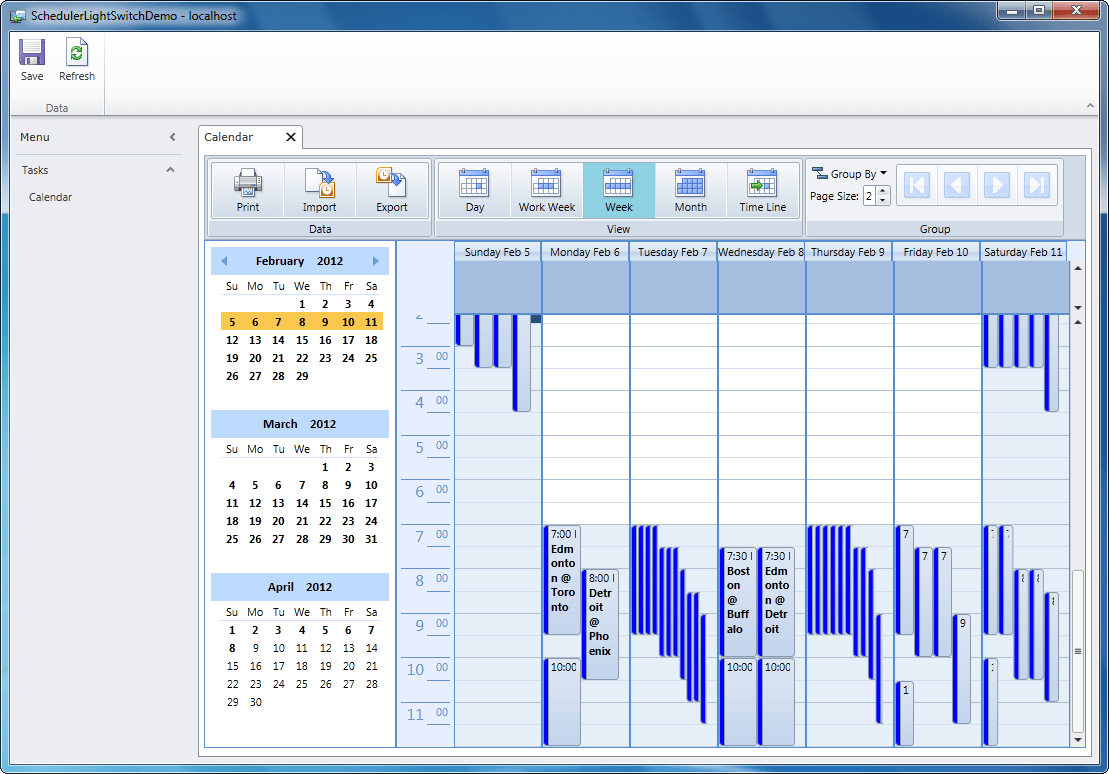Switch to Time Line view
Screen dimensions: 1109x774
pos(763,190)
